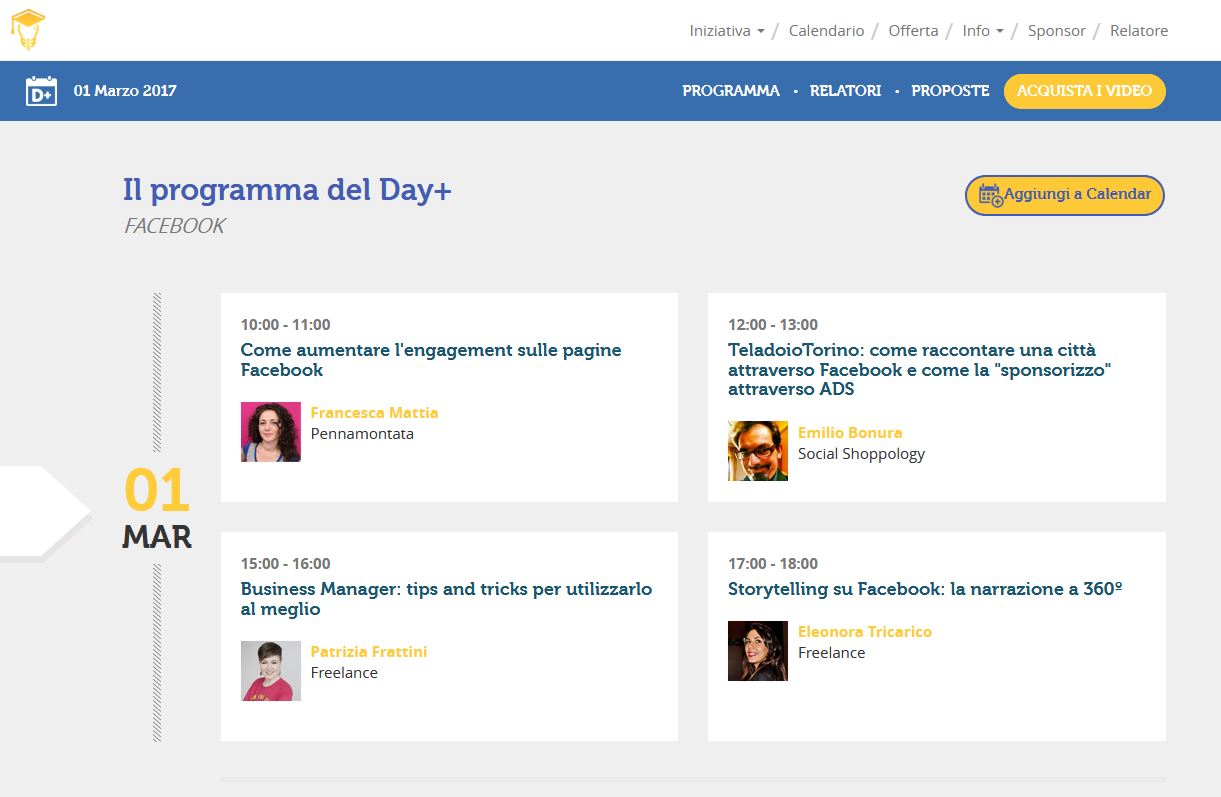This screenshot has height=797, width=1221.
Task: Click the 15:00 - 16:00 time slot
Action: 285,564
